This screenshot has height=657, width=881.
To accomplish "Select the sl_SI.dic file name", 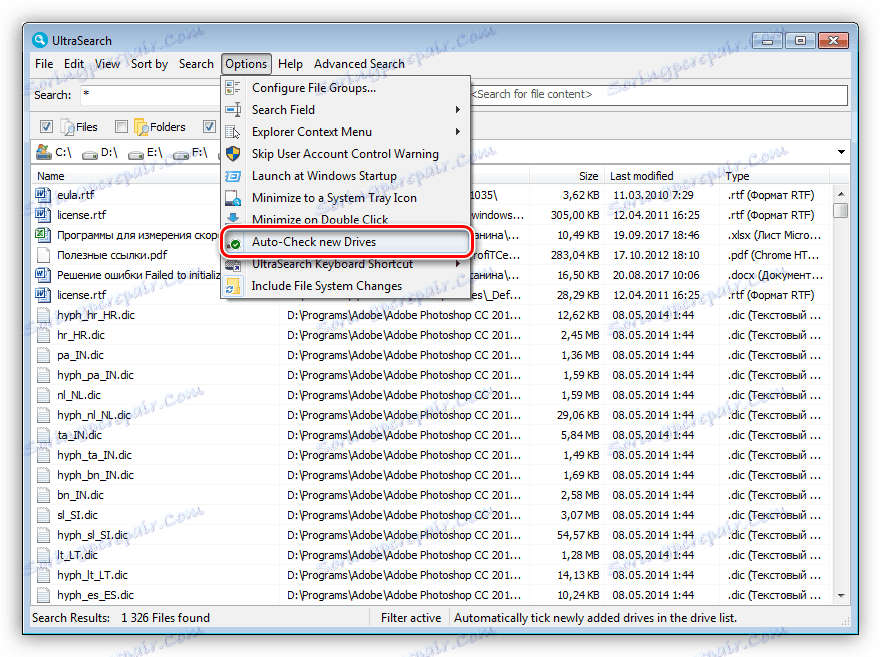I will click(77, 515).
